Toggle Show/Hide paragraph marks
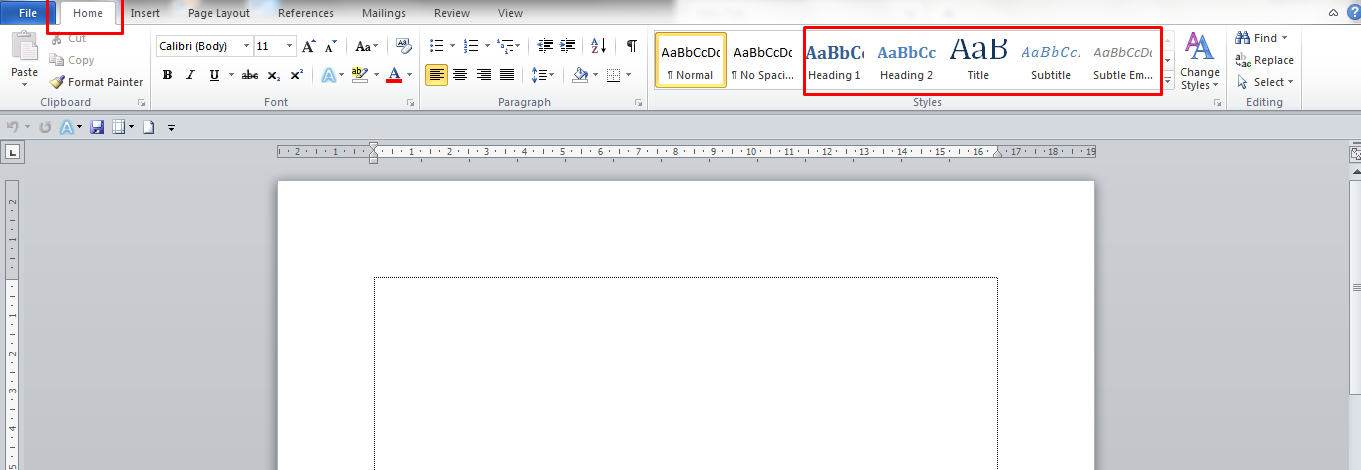Image resolution: width=1361 pixels, height=470 pixels. pos(631,46)
